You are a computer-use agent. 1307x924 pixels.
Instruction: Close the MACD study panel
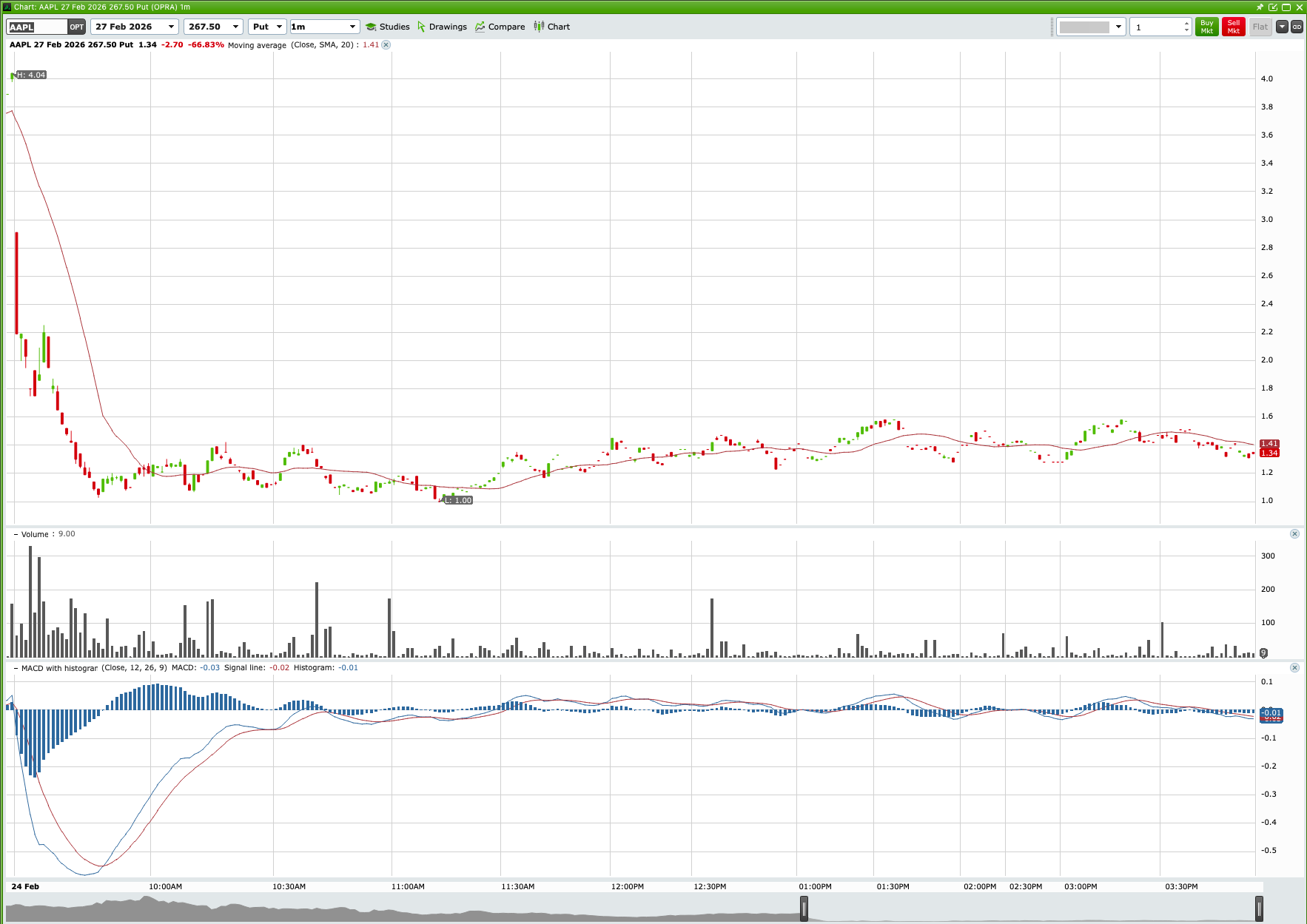1295,667
